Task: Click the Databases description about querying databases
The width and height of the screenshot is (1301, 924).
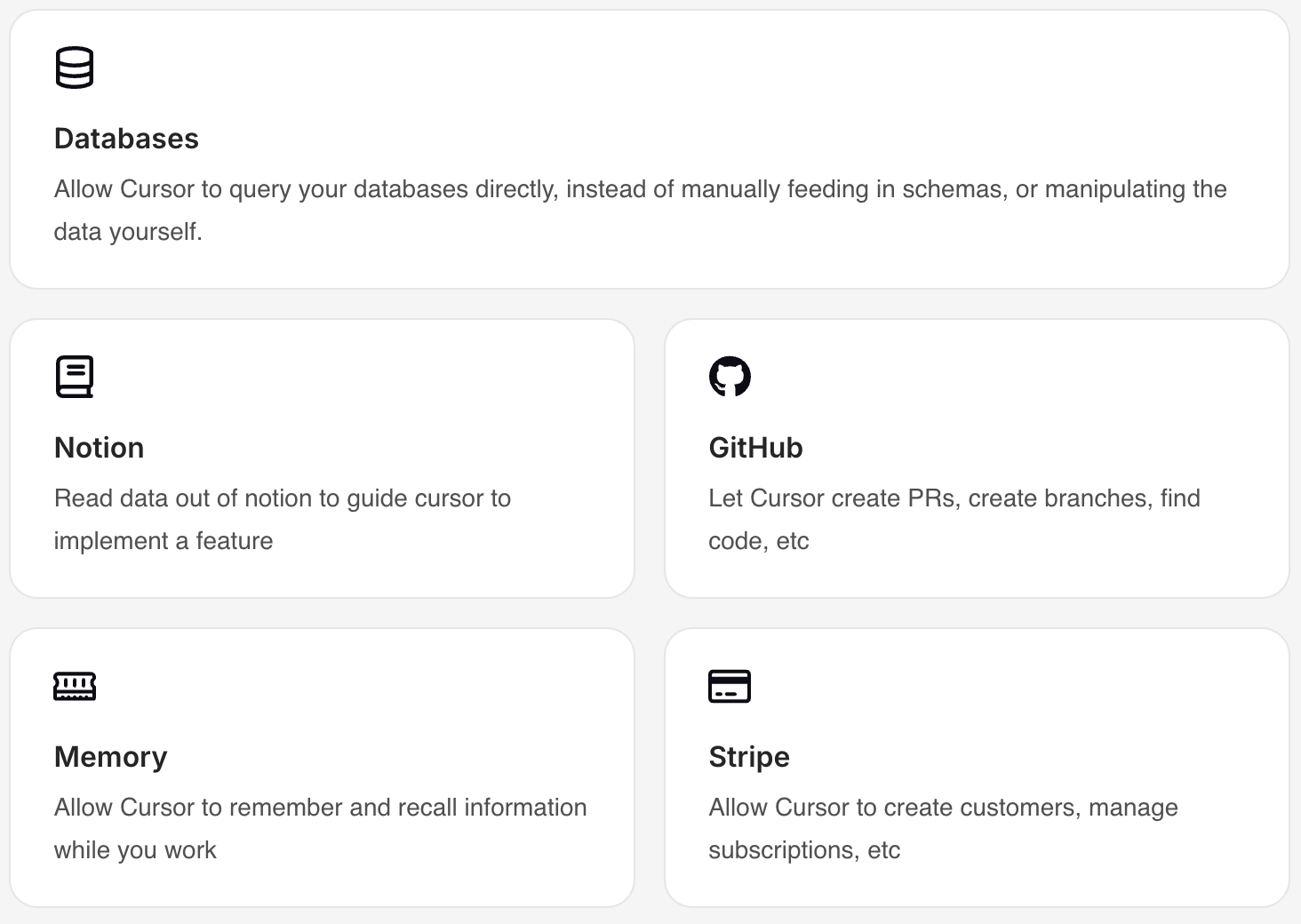Action: (x=640, y=211)
